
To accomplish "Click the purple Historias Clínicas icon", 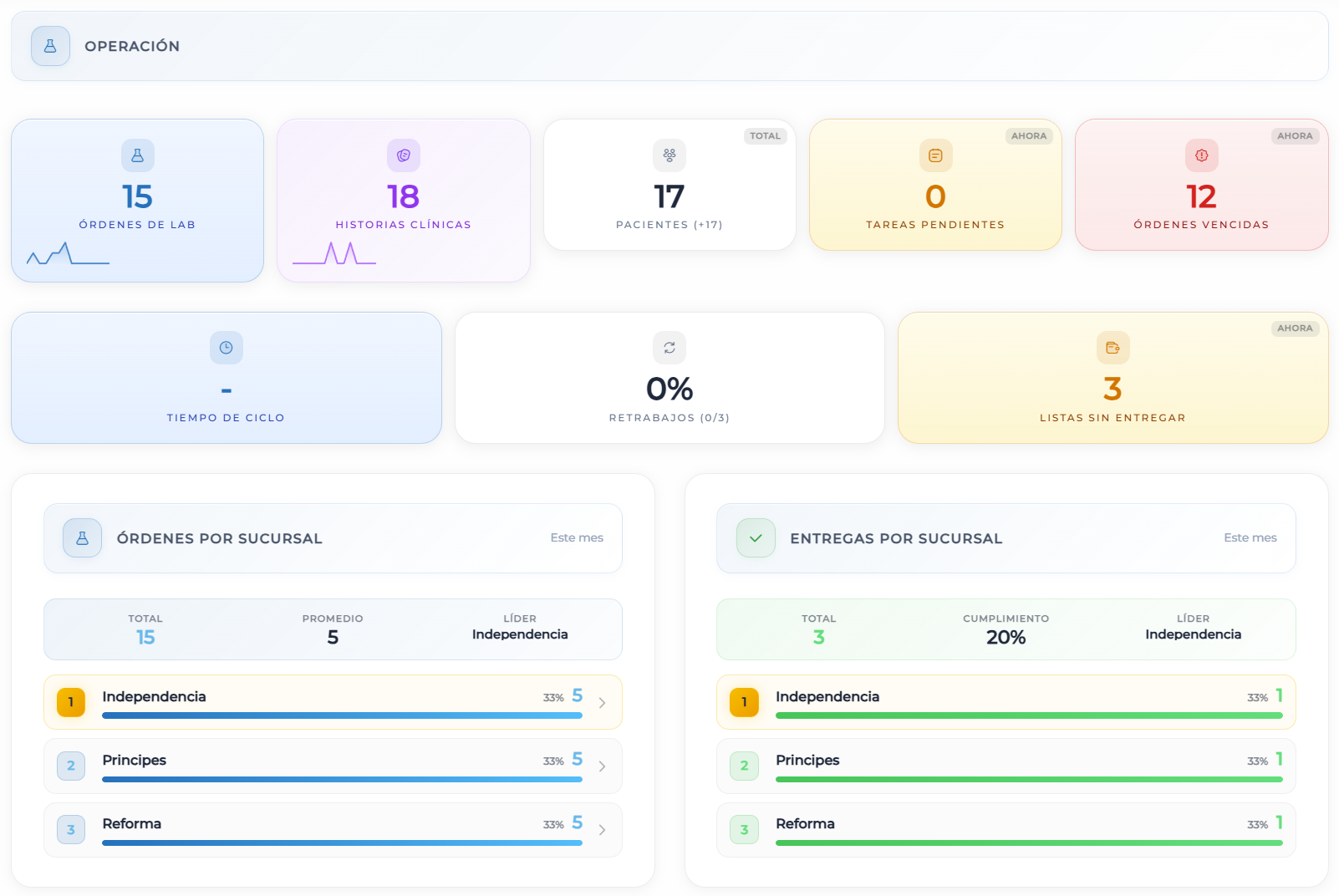I will (404, 155).
